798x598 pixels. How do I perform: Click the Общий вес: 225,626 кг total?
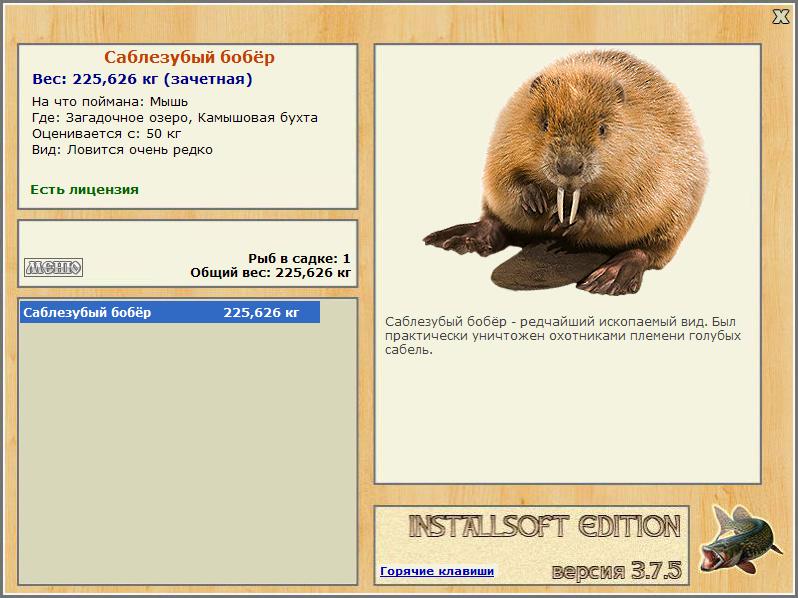pyautogui.click(x=271, y=273)
